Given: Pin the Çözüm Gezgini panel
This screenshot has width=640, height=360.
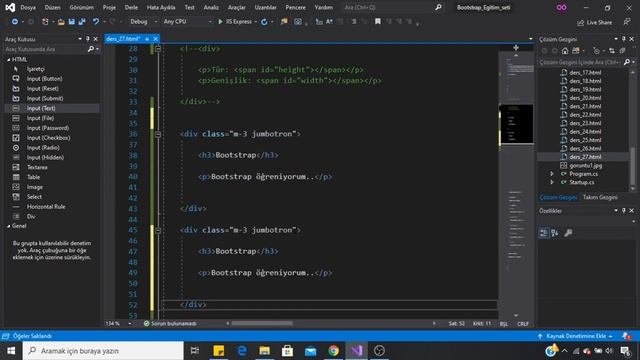Looking at the screenshot, I should pos(624,39).
